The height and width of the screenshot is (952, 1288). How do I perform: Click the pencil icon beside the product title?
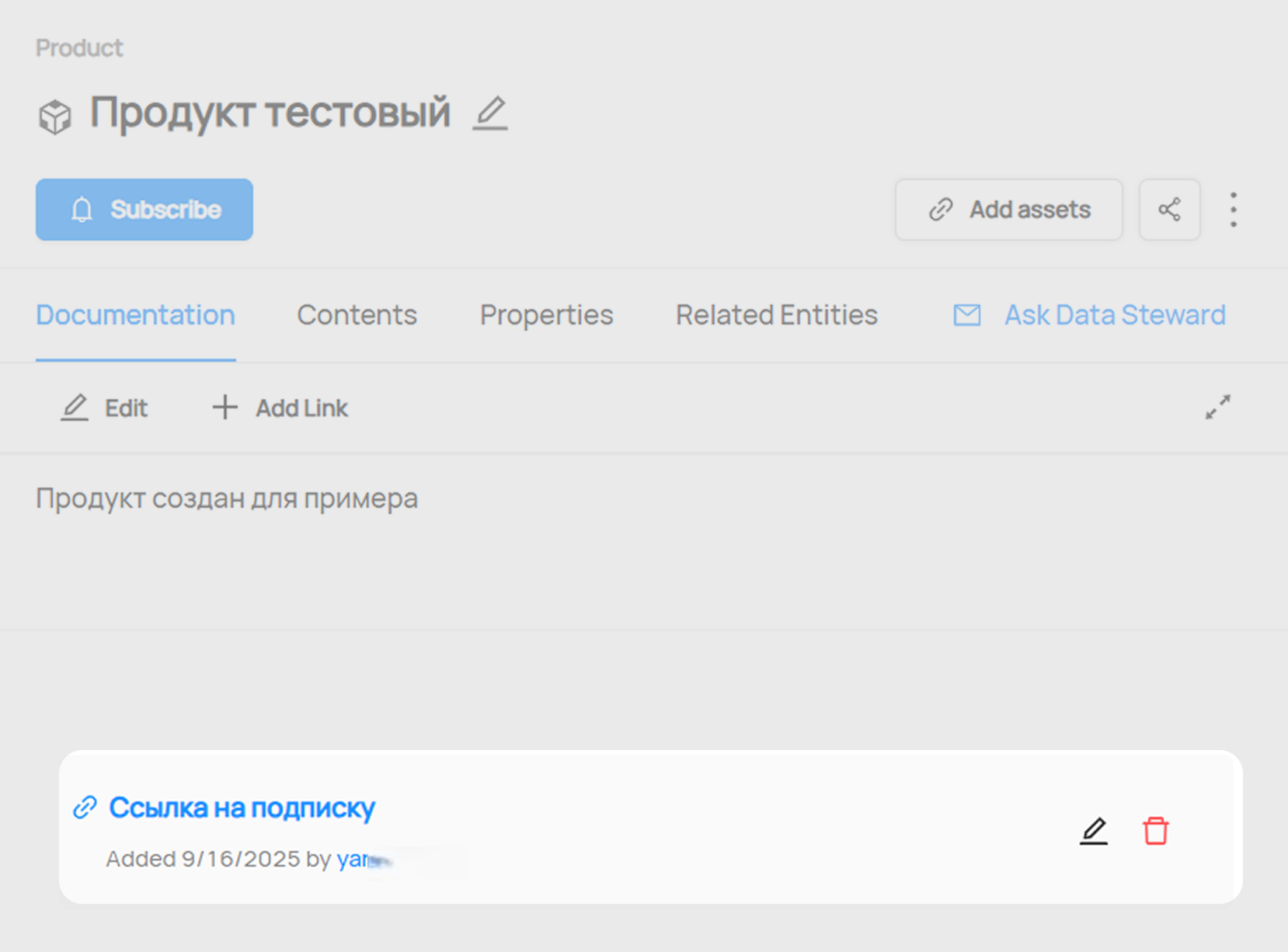coord(490,113)
